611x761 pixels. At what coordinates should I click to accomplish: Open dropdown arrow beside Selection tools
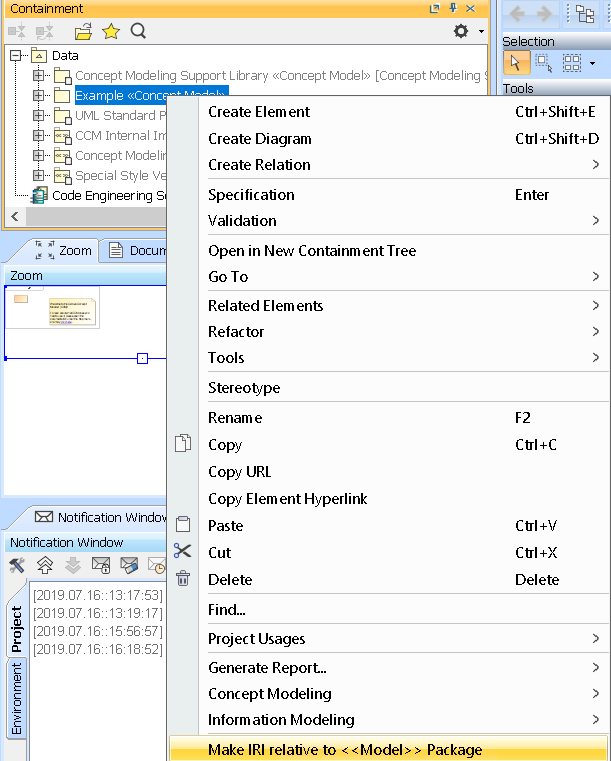[592, 64]
